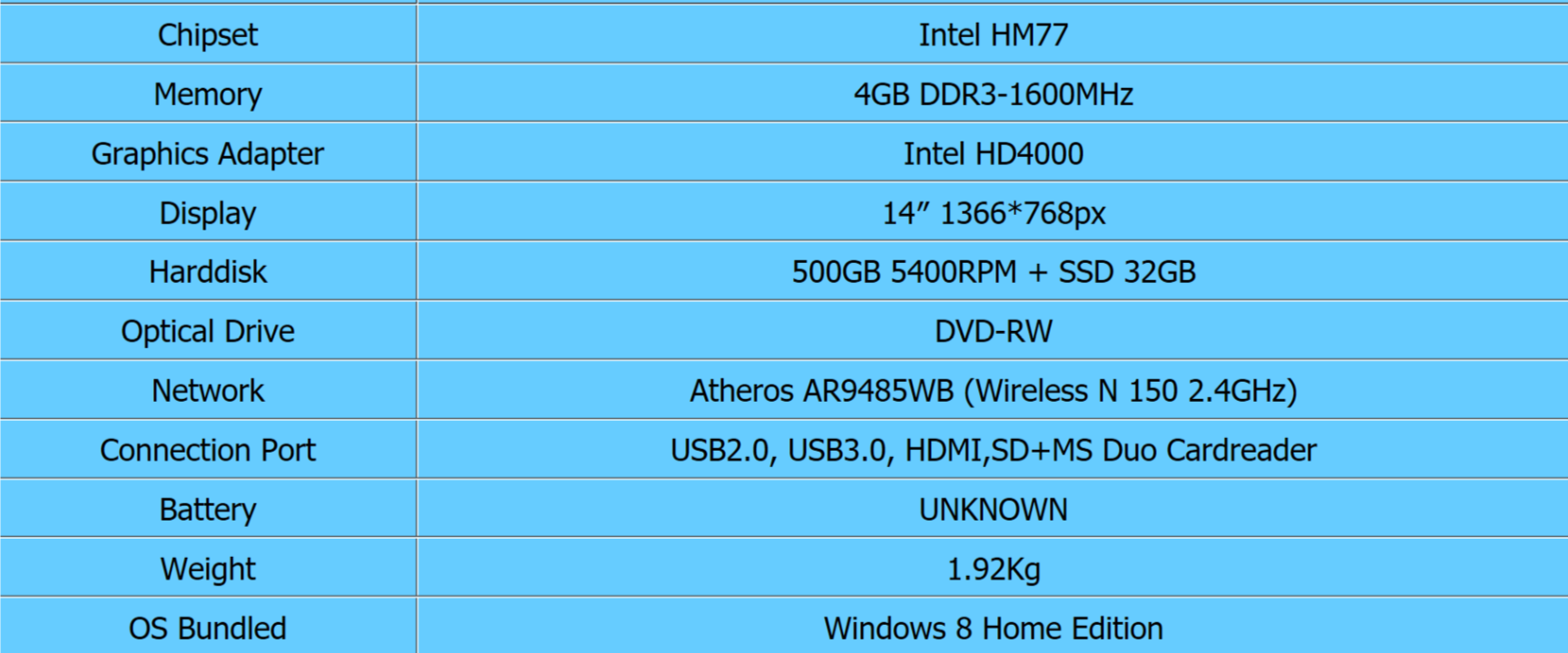Select the 1.92Kg weight value

pyautogui.click(x=993, y=569)
